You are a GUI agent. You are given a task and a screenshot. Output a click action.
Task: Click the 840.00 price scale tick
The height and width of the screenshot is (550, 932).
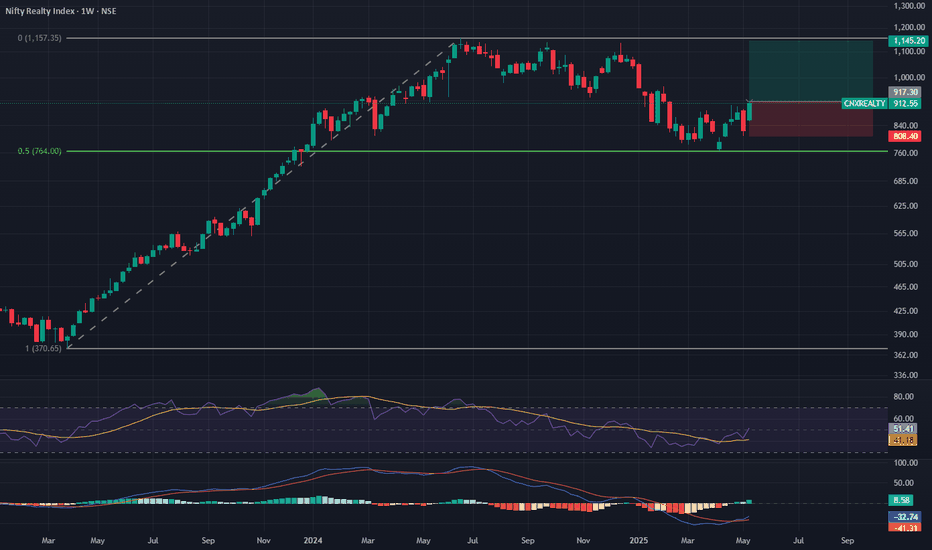coord(906,125)
